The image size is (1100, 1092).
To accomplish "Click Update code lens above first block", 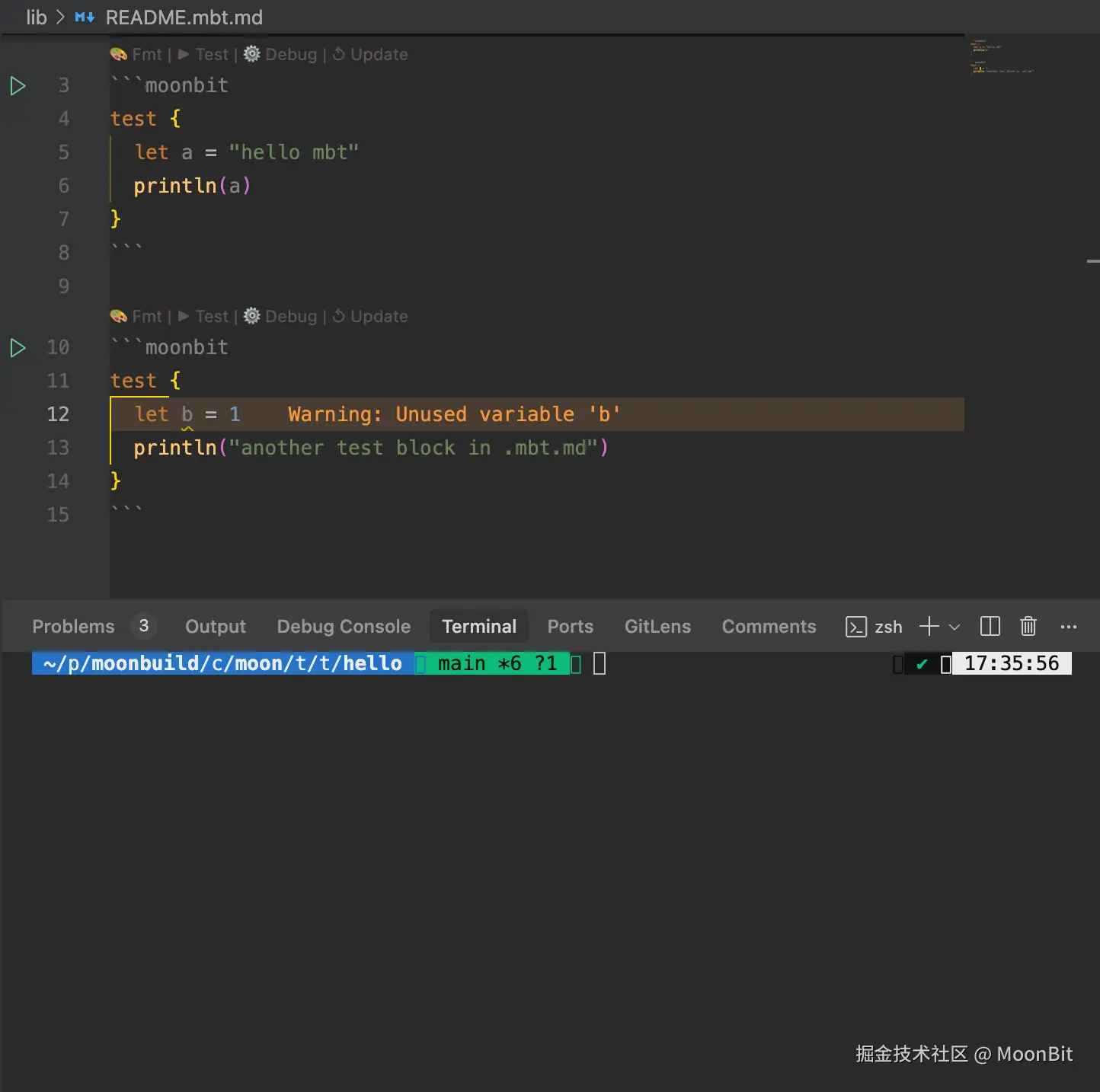I will (370, 55).
